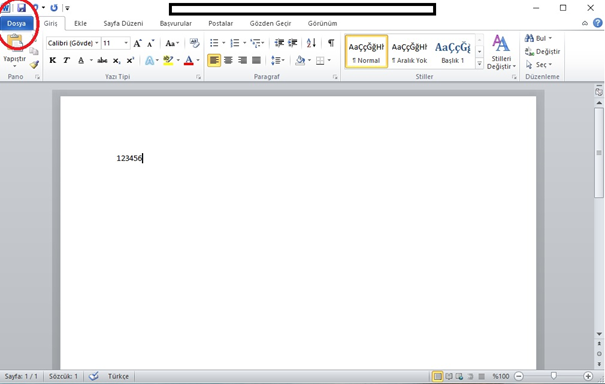Toggle show paragraph marks (¶)
The width and height of the screenshot is (605, 384).
331,43
